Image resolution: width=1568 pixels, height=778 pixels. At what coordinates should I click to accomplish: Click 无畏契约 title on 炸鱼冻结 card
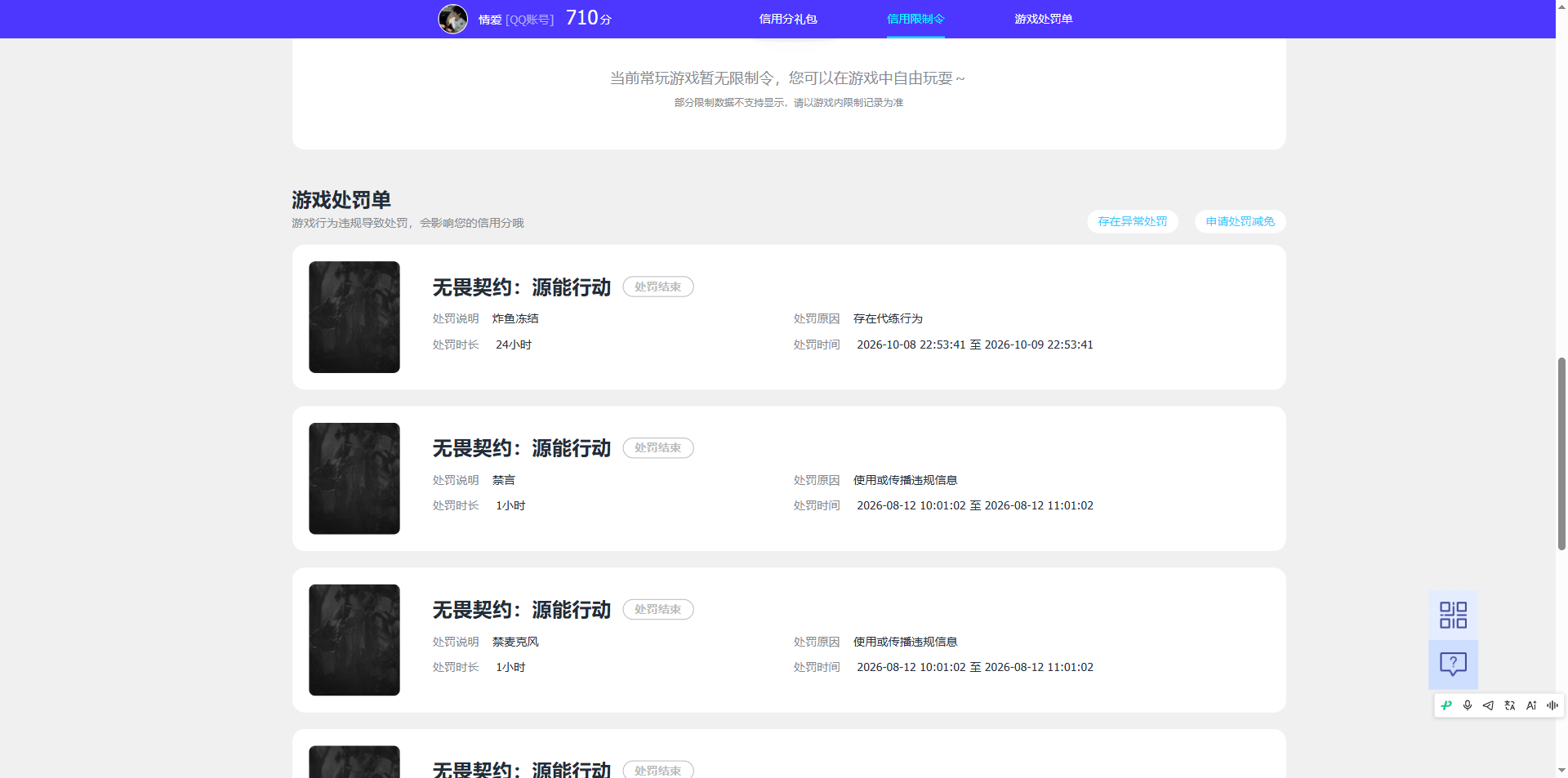[522, 287]
